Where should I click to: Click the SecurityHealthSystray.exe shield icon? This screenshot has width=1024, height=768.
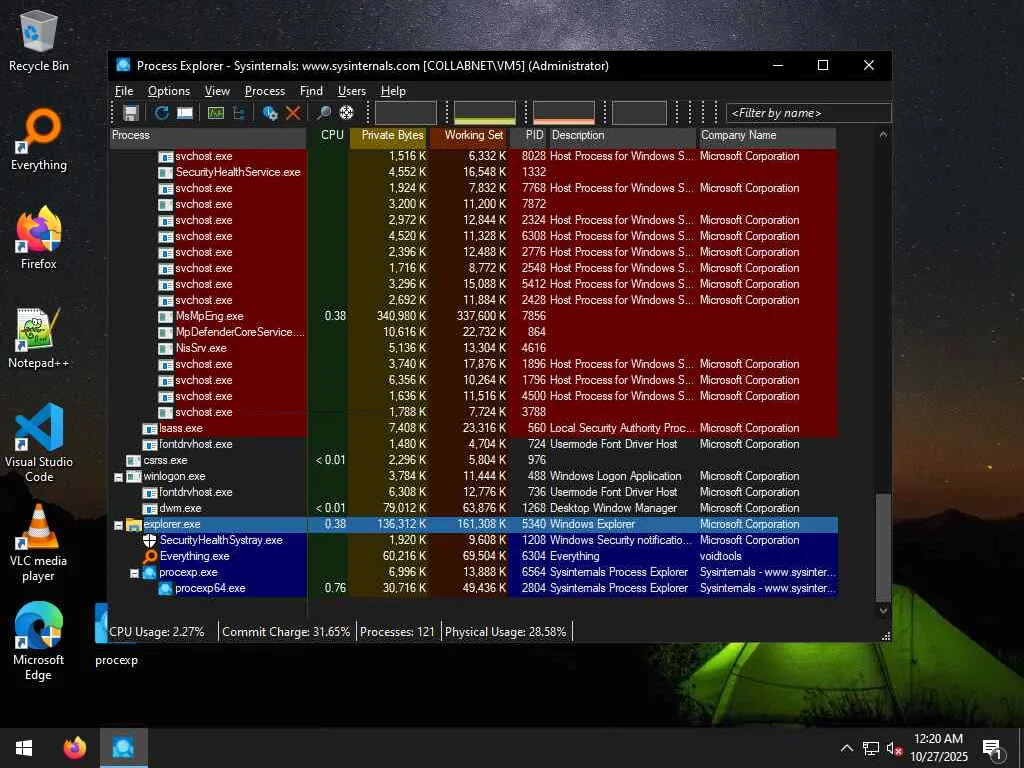click(150, 540)
